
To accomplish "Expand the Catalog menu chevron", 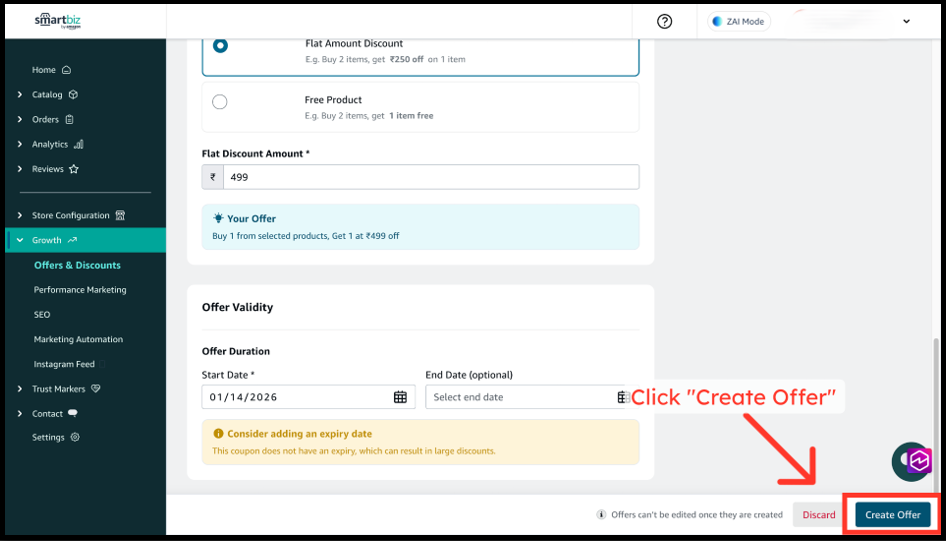I will coord(20,95).
